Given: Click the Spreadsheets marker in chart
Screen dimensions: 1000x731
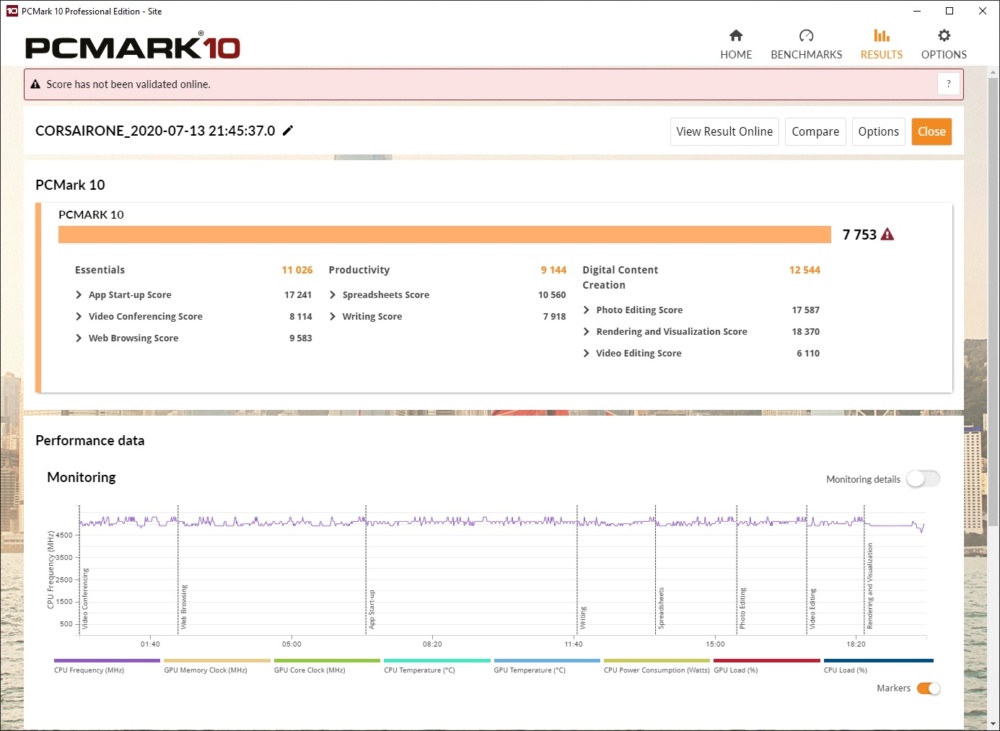Looking at the screenshot, I should pos(661,608).
